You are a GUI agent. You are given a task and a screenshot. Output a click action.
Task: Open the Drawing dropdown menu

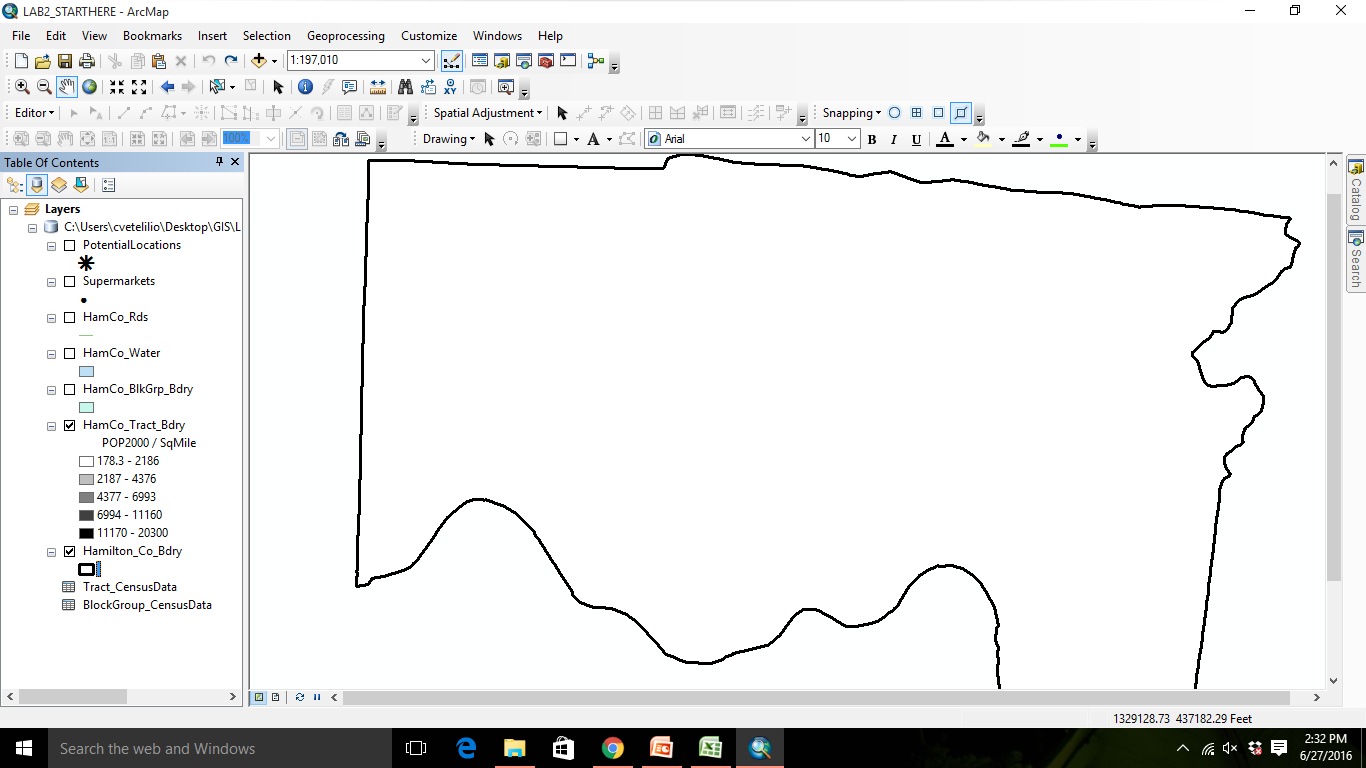tap(449, 139)
